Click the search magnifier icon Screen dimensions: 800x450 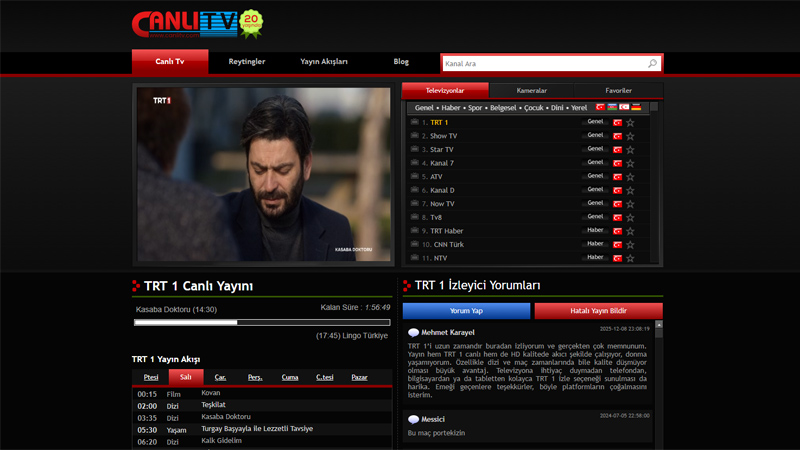(x=653, y=63)
